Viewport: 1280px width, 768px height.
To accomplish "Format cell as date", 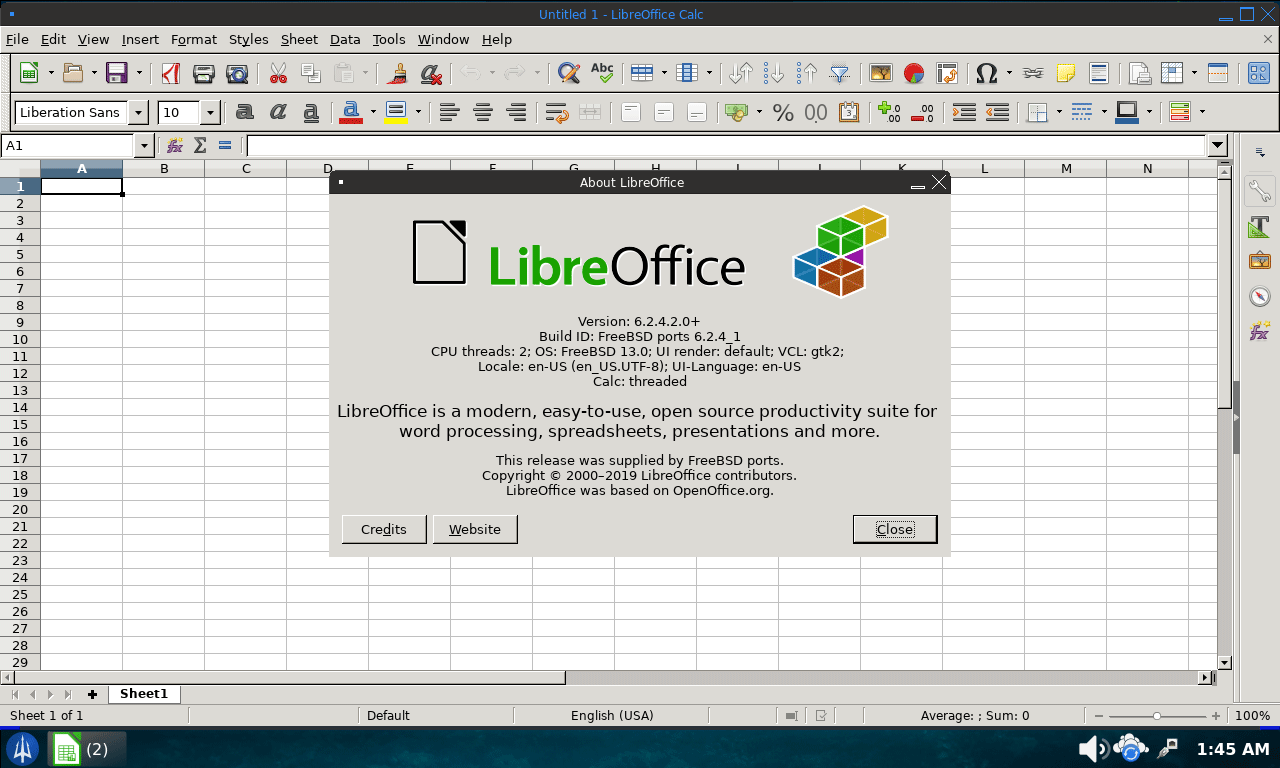I will click(x=849, y=112).
